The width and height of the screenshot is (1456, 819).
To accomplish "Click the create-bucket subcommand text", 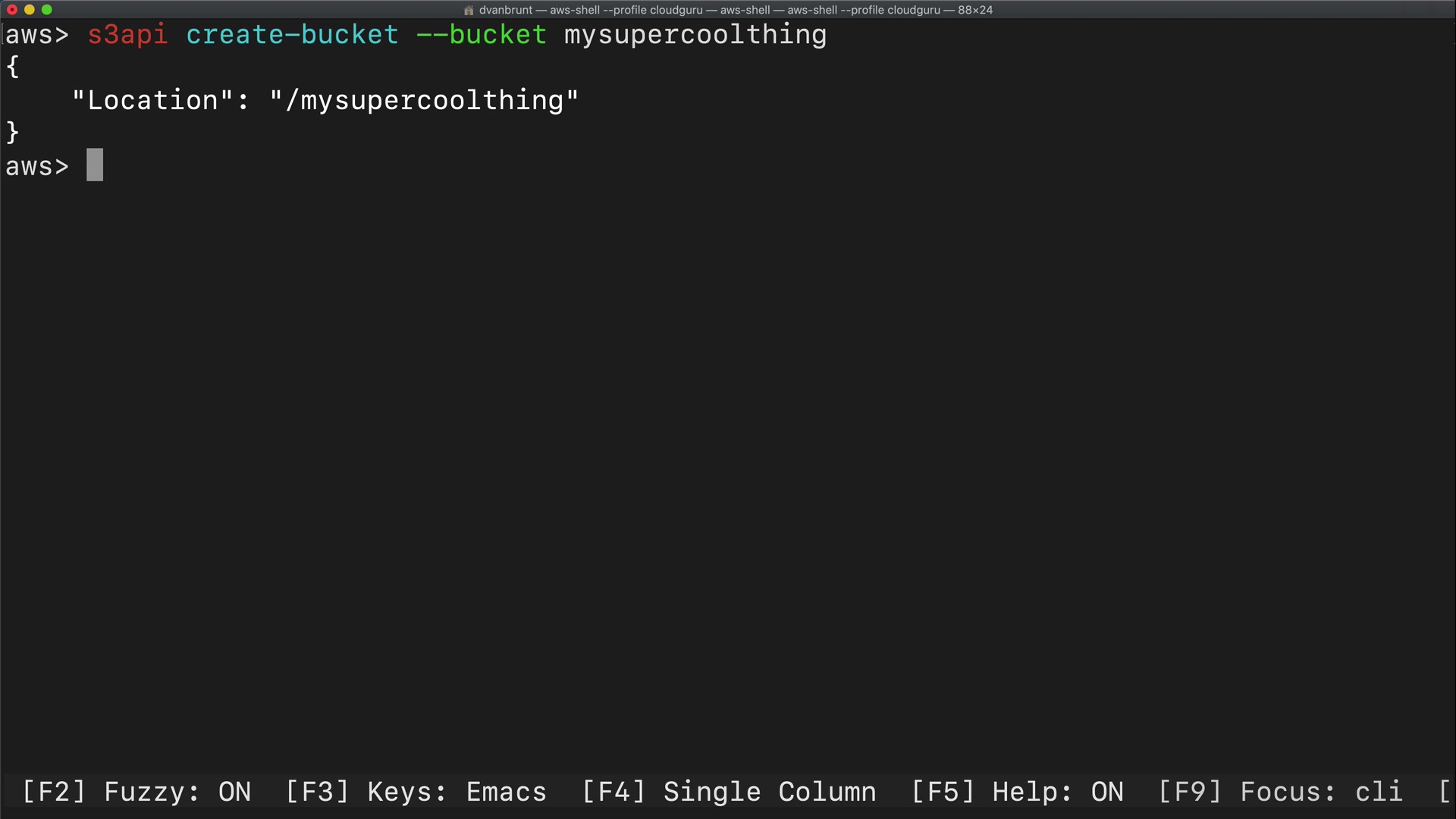I will [x=292, y=35].
